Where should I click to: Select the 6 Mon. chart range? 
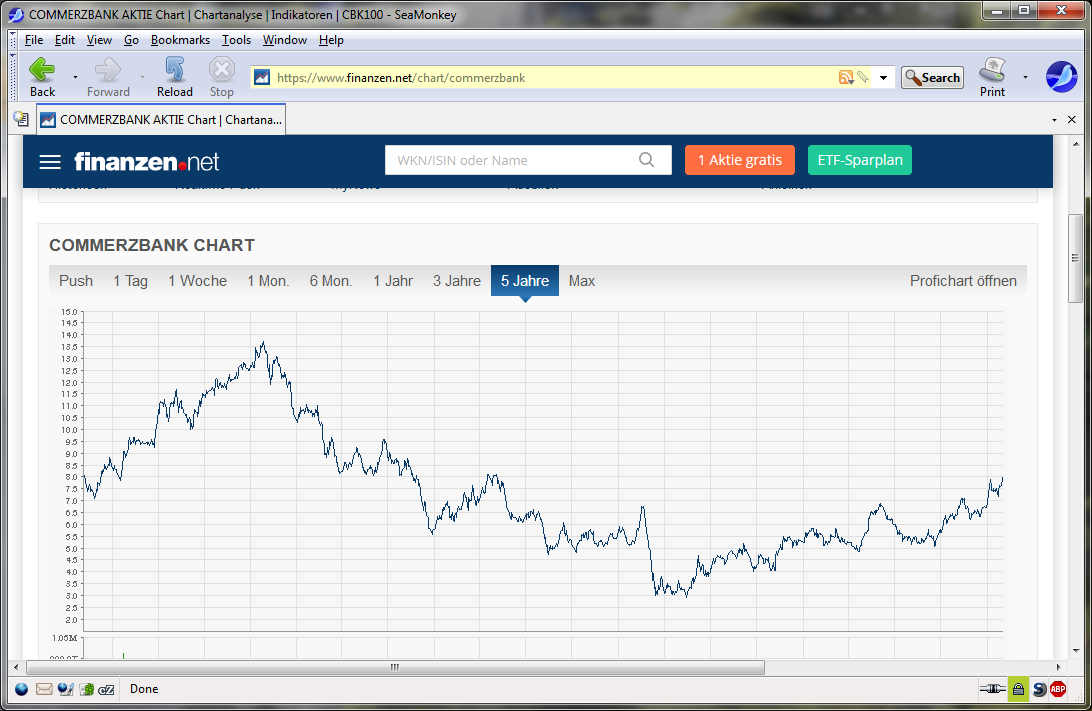[331, 281]
